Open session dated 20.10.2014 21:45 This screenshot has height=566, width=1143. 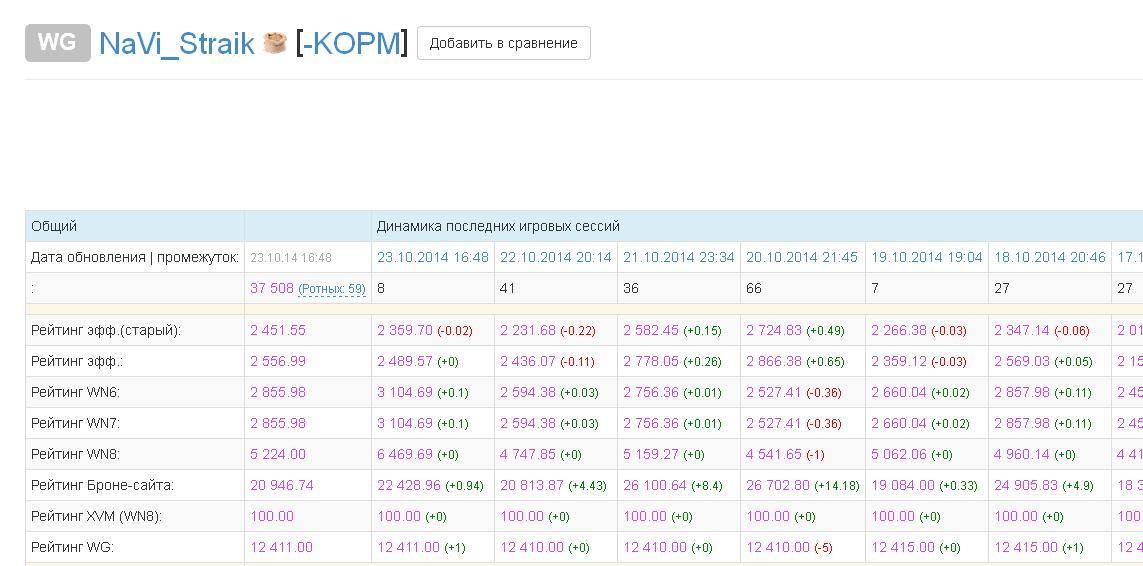click(803, 257)
